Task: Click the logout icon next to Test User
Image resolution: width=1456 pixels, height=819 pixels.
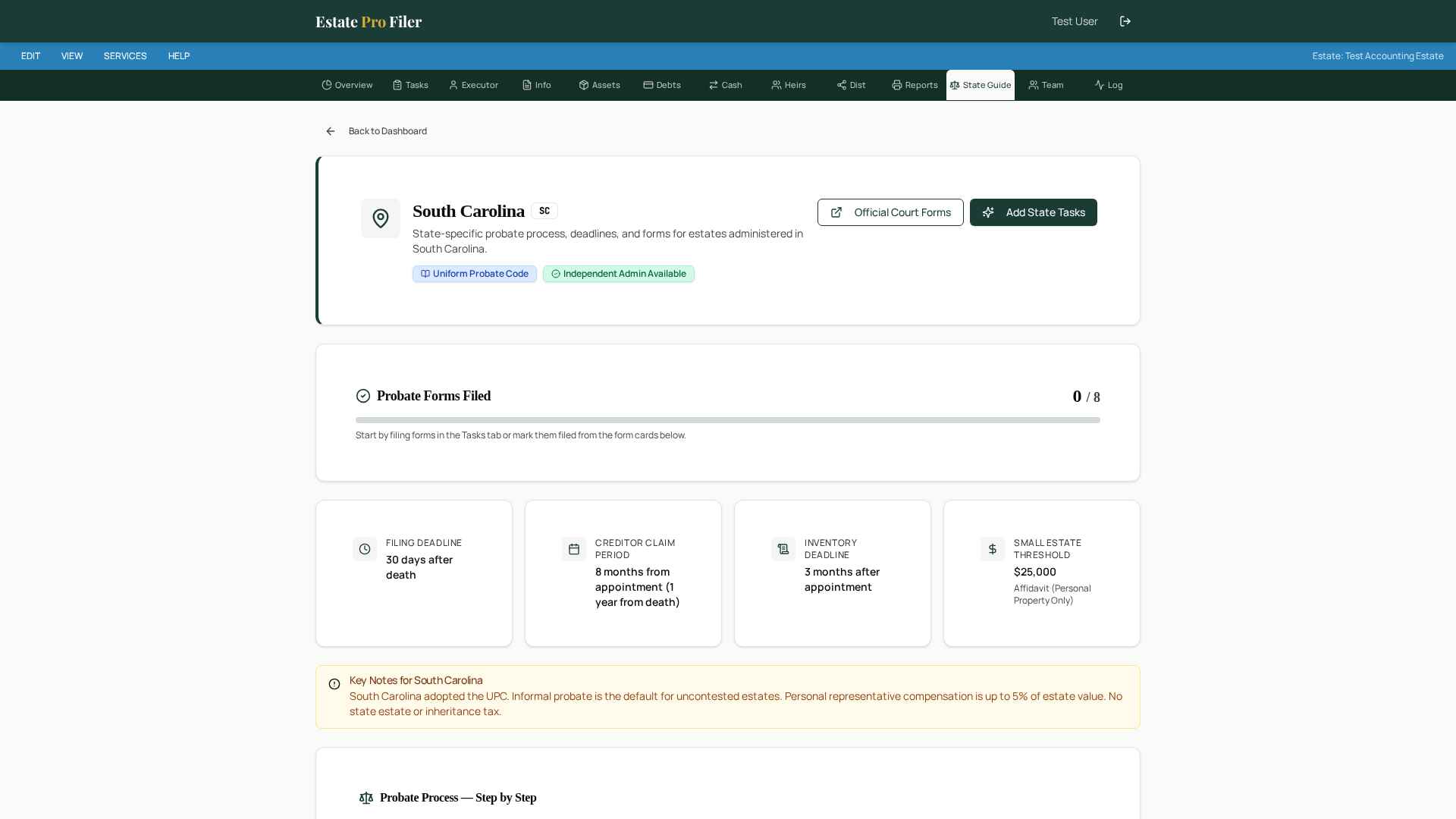Action: pos(1125,21)
